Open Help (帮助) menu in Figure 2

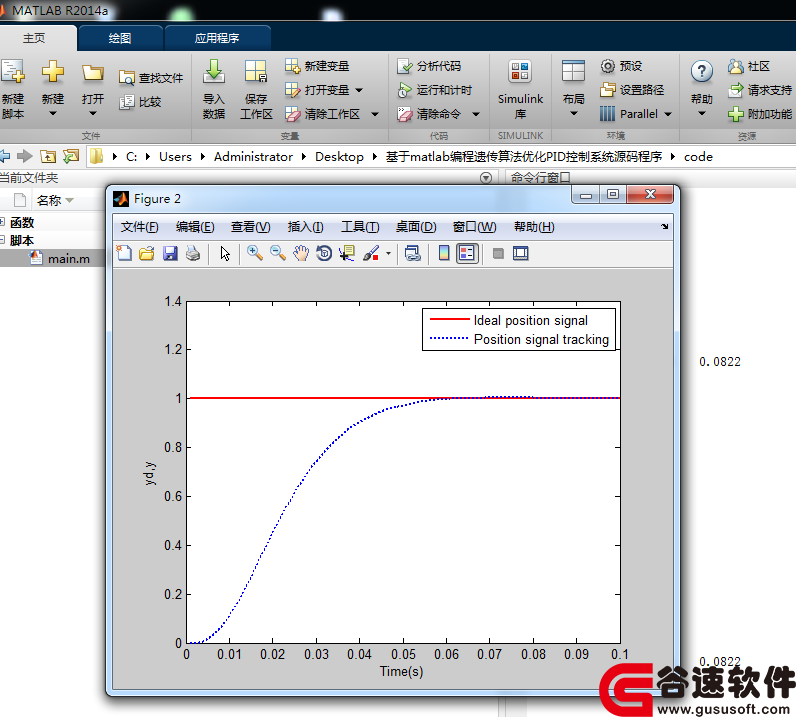pyautogui.click(x=534, y=226)
